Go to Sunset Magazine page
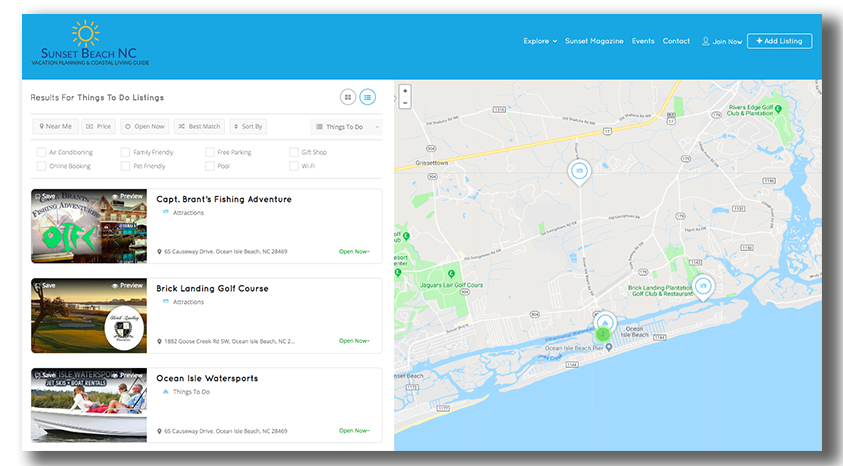843x466 pixels. tap(594, 41)
